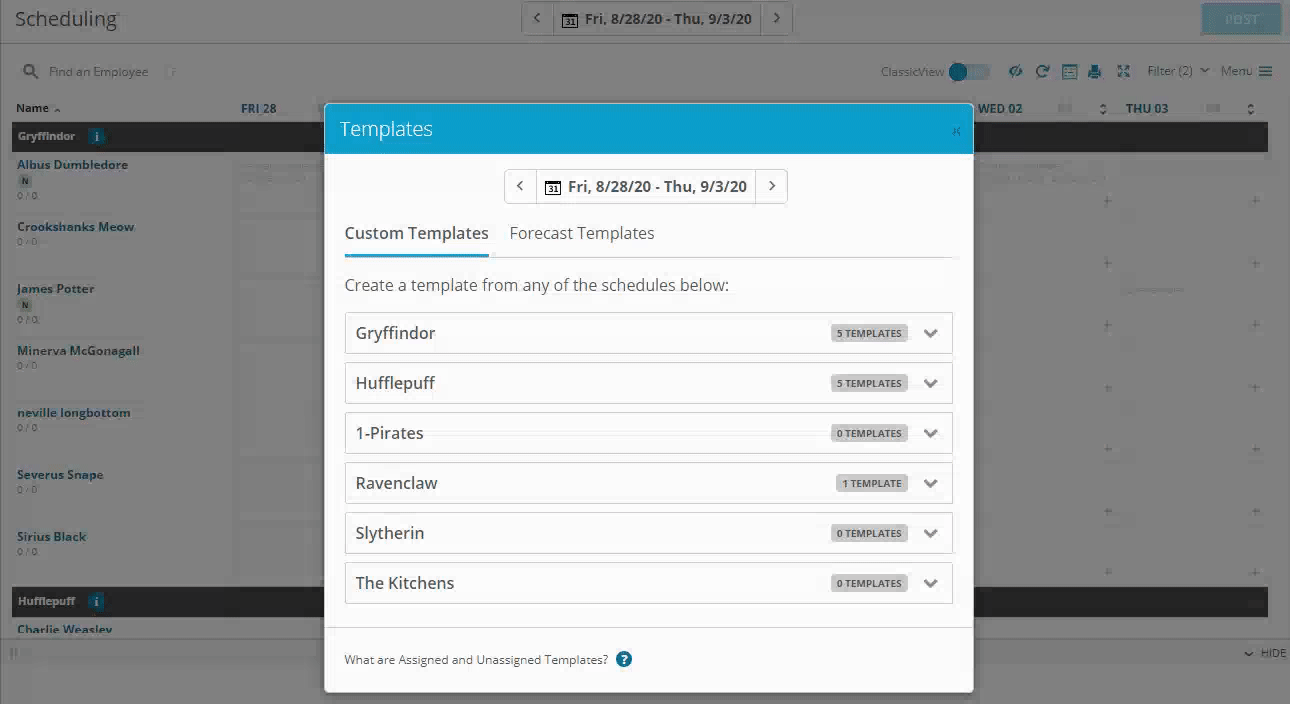Click the template list icon in toolbar
The image size is (1290, 704).
click(1069, 71)
